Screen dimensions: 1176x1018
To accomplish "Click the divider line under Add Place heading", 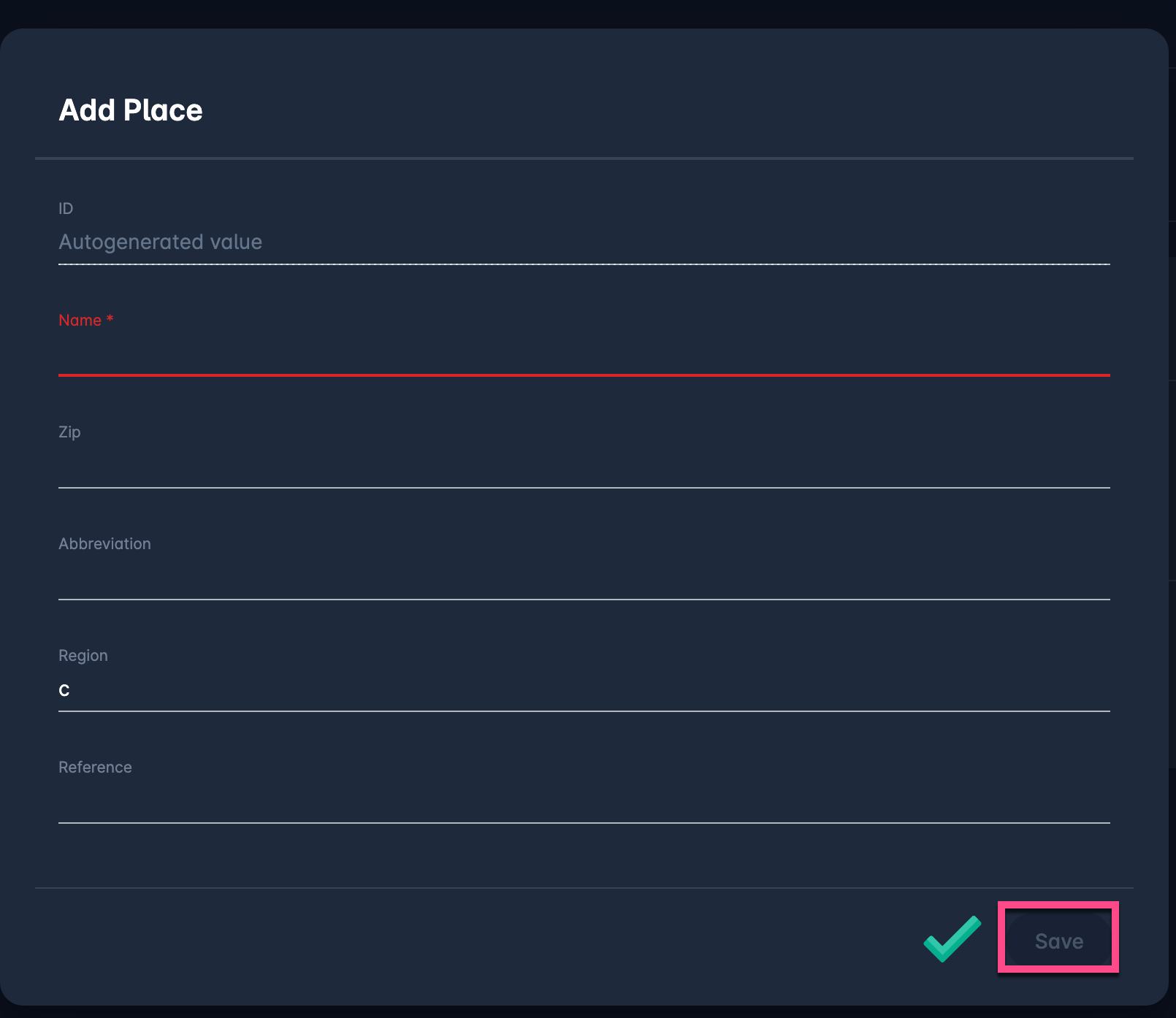I will click(584, 158).
